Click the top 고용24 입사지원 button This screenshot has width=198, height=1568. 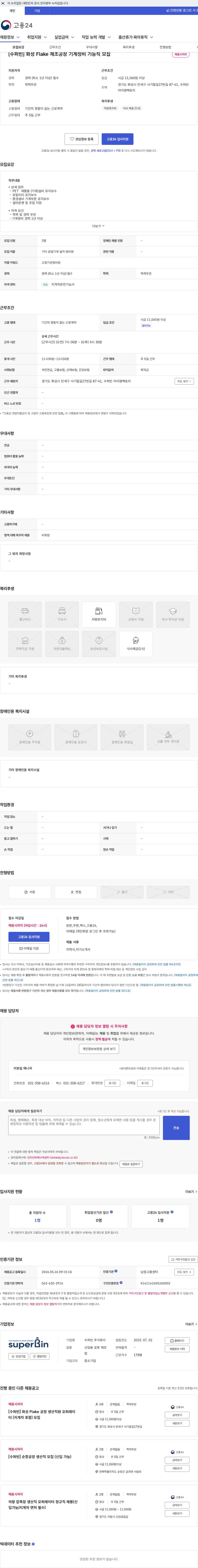[117, 139]
